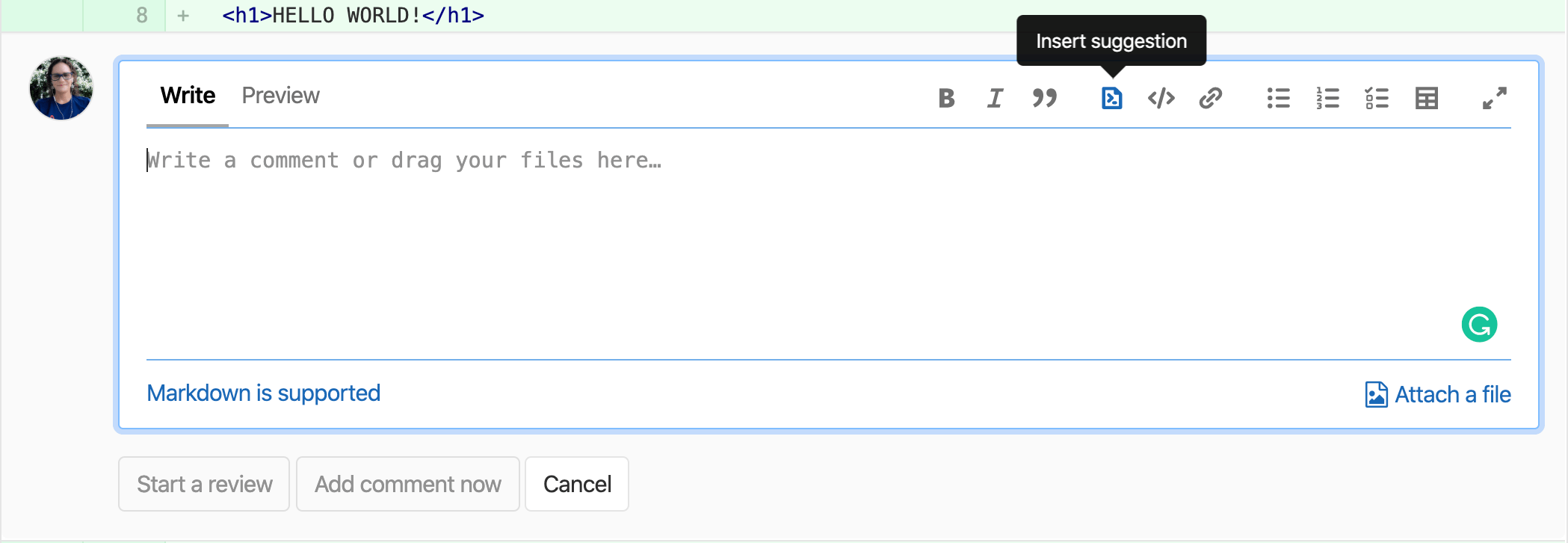Select the Write tab
This screenshot has height=543, width=1568.
point(188,96)
